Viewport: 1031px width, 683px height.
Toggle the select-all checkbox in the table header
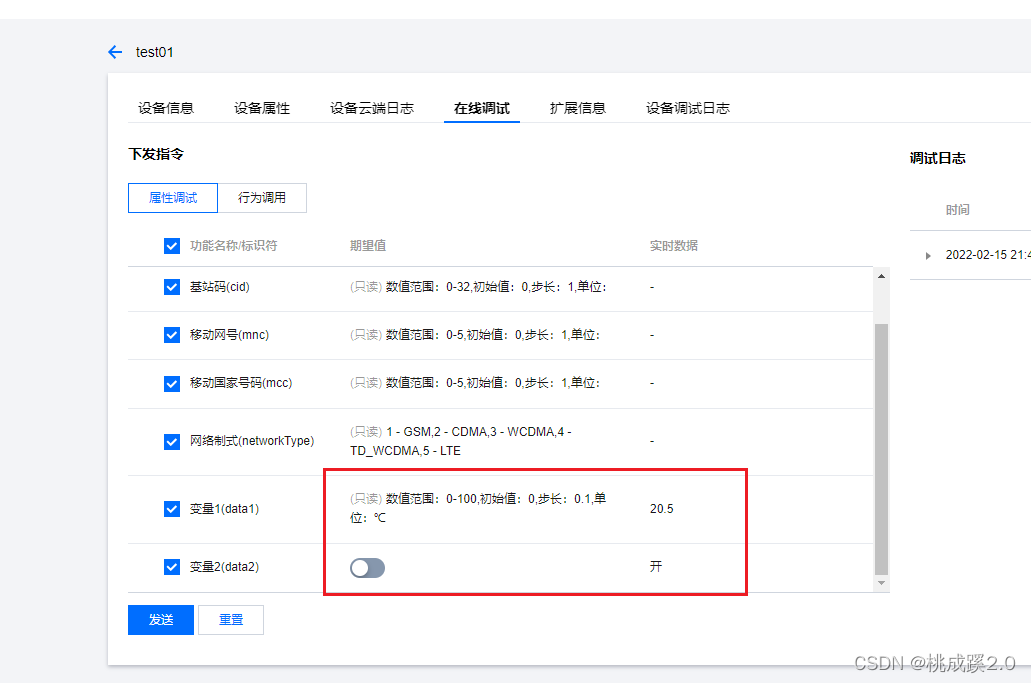[171, 245]
